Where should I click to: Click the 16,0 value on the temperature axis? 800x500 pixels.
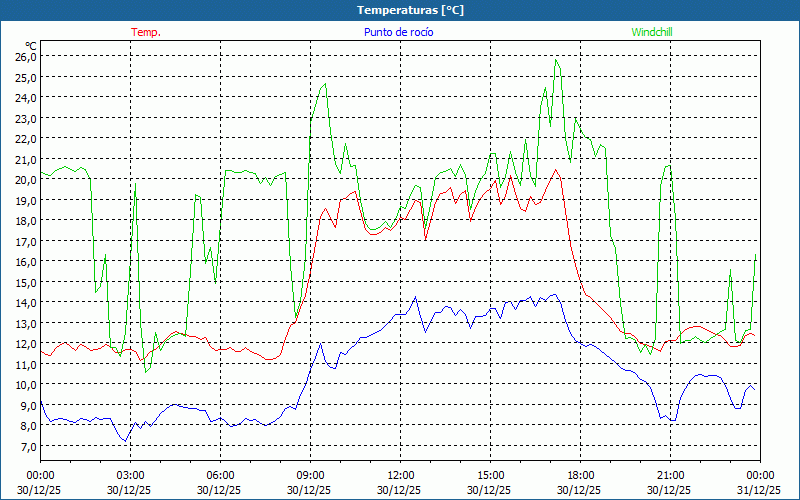coord(26,261)
